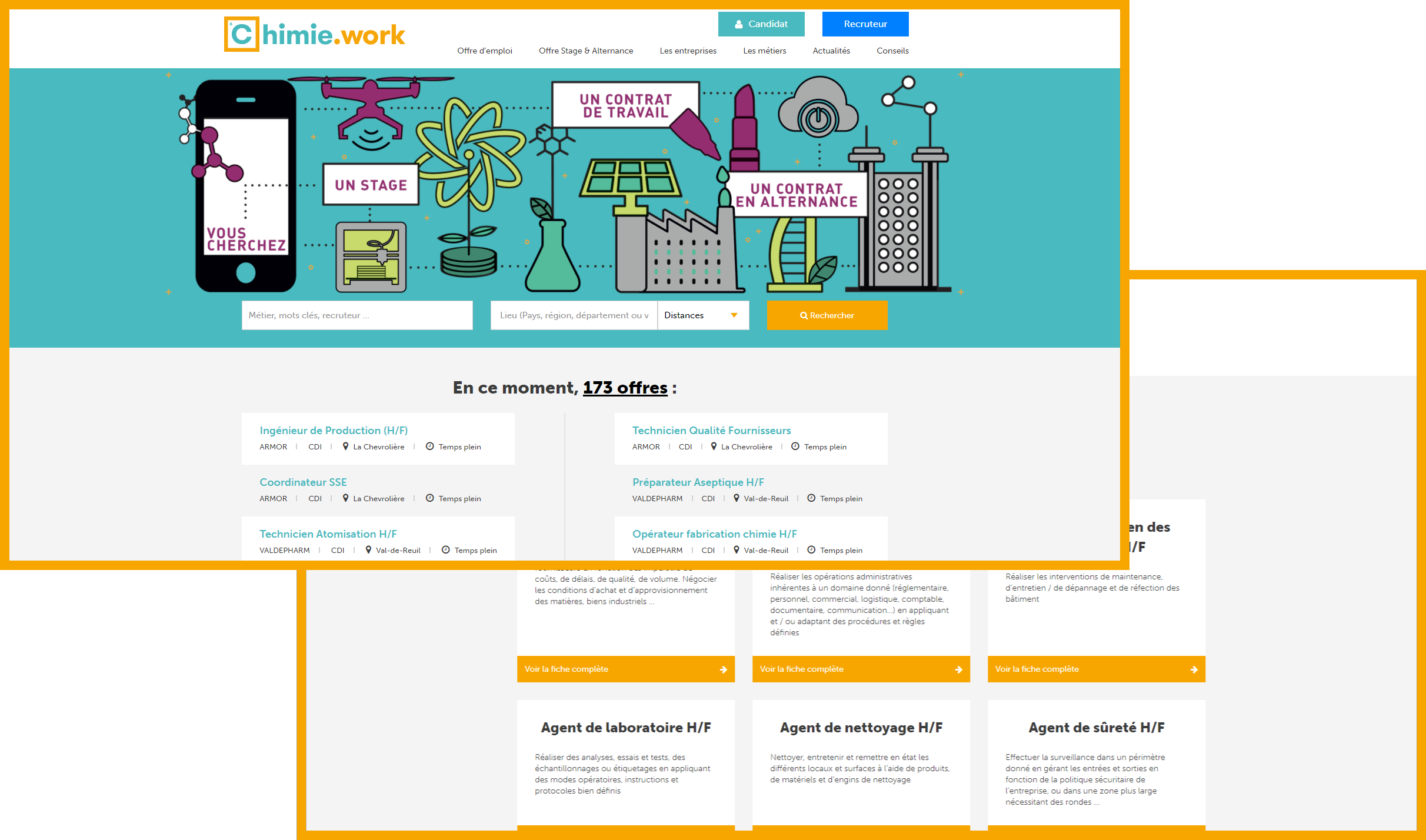The height and width of the screenshot is (840, 1426).
Task: Click clock icon in Préparateur Aseptique row
Action: [x=811, y=498]
